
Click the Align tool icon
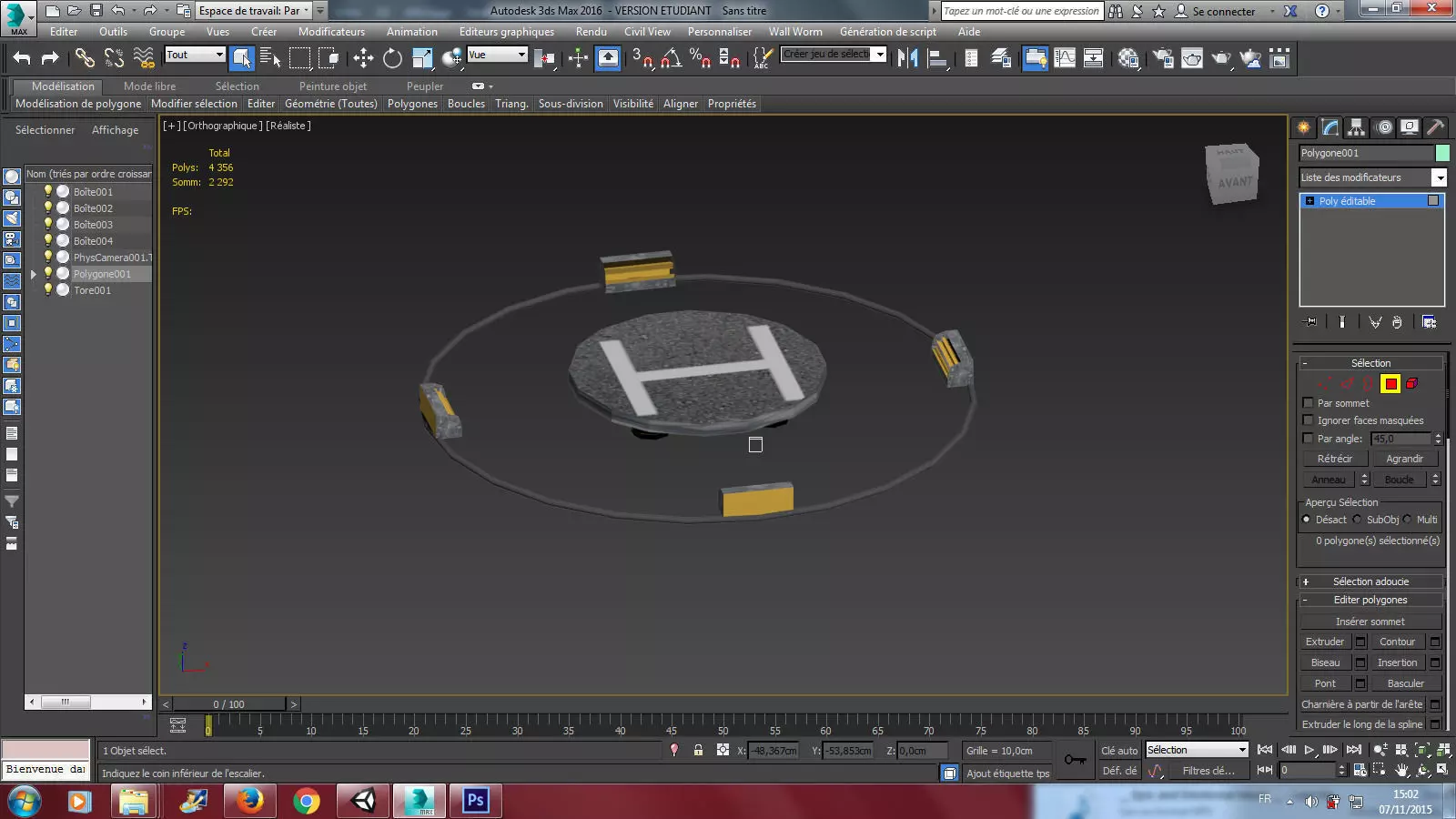[936, 58]
